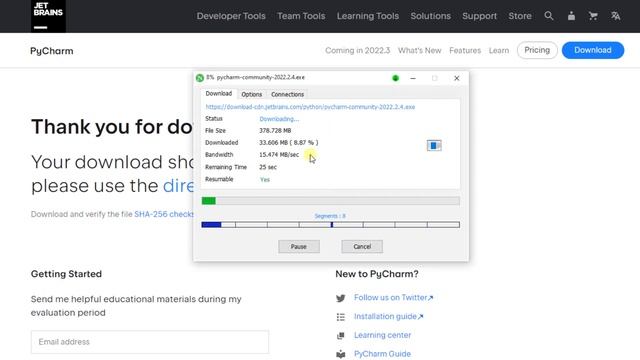Open the Developer Tools menu
Image resolution: width=640 pixels, height=360 pixels.
(231, 16)
